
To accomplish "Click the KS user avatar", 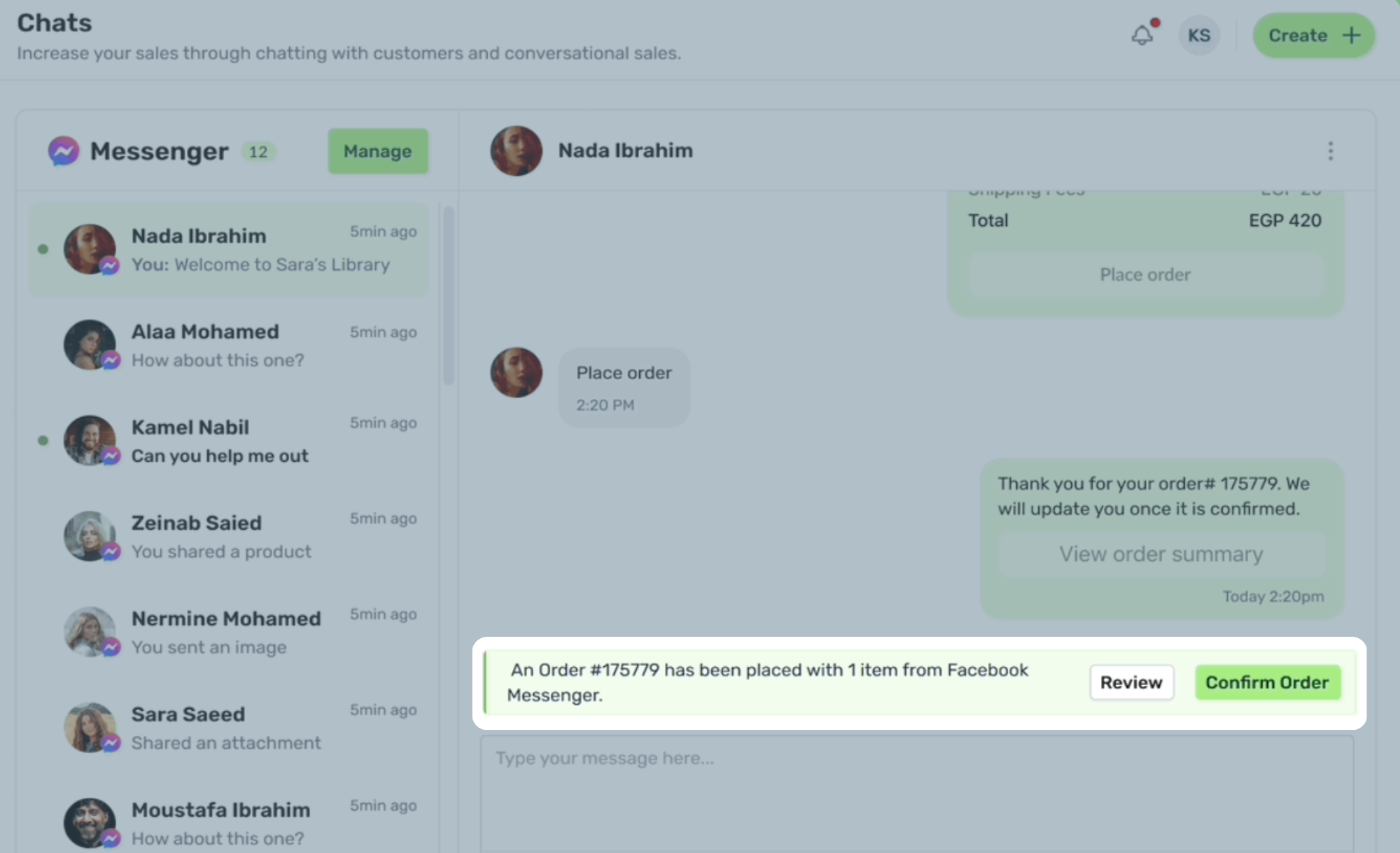I will pyautogui.click(x=1198, y=35).
